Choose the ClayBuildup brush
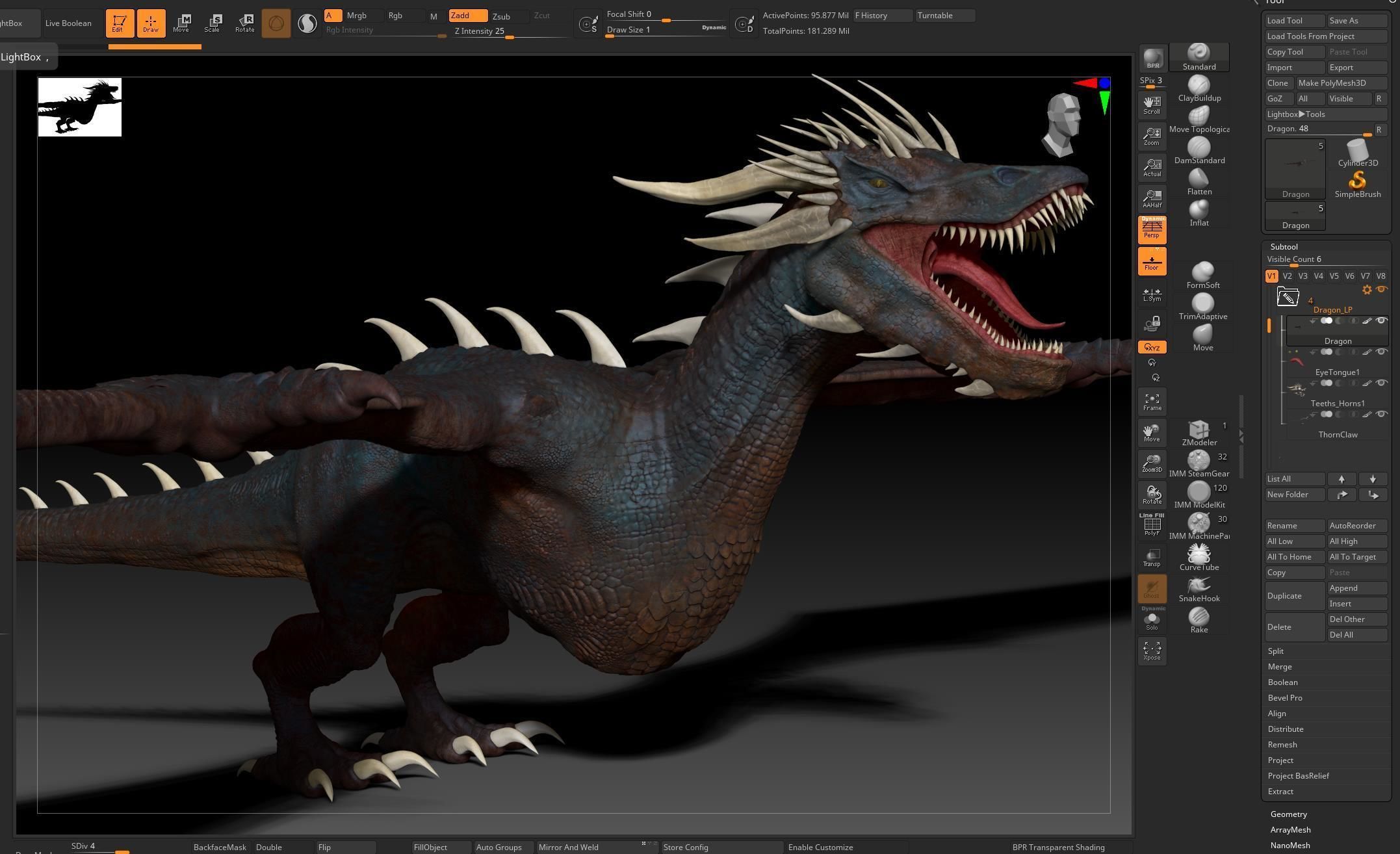The width and height of the screenshot is (1400, 854). 1199,88
